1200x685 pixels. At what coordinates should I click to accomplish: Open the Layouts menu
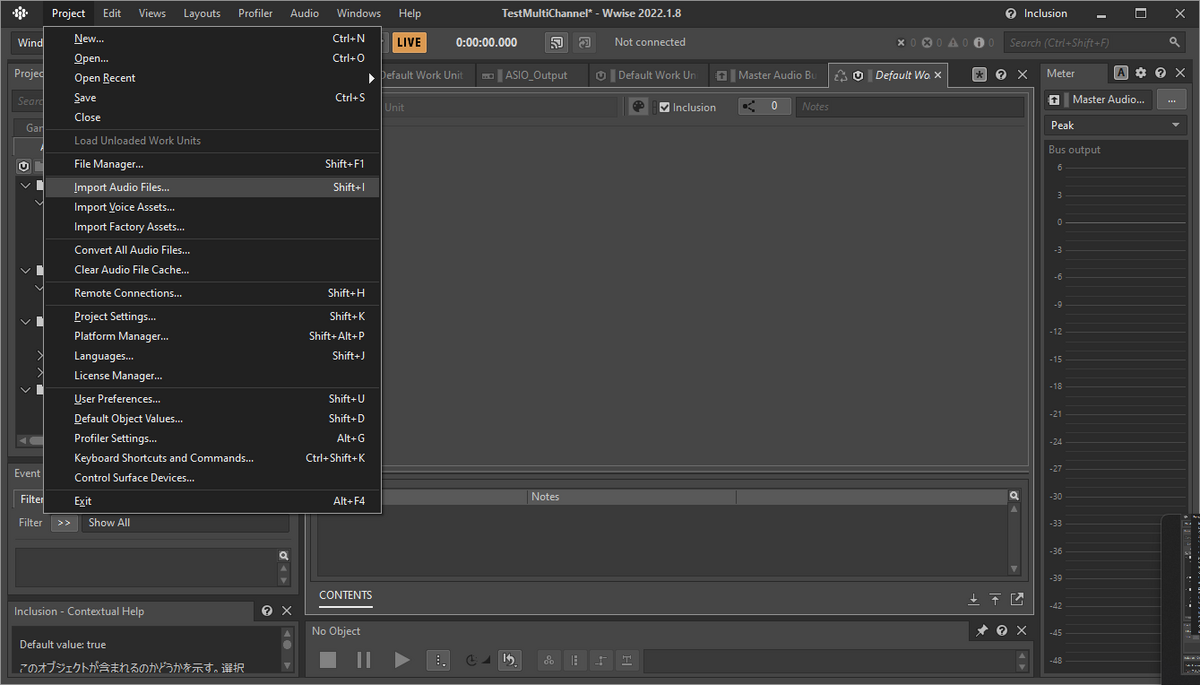(x=202, y=13)
